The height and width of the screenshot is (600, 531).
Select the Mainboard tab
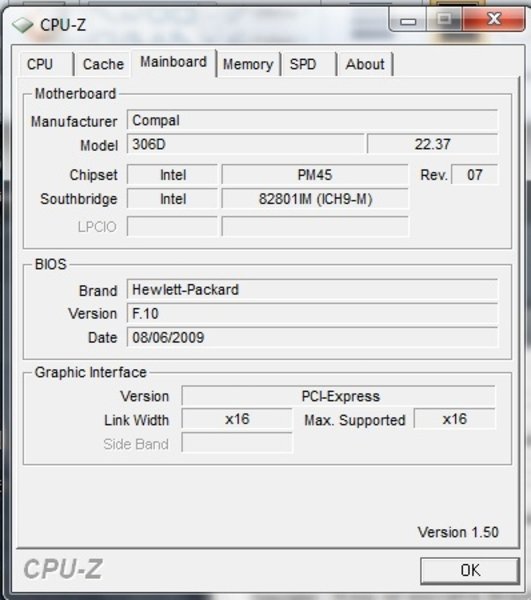(174, 62)
